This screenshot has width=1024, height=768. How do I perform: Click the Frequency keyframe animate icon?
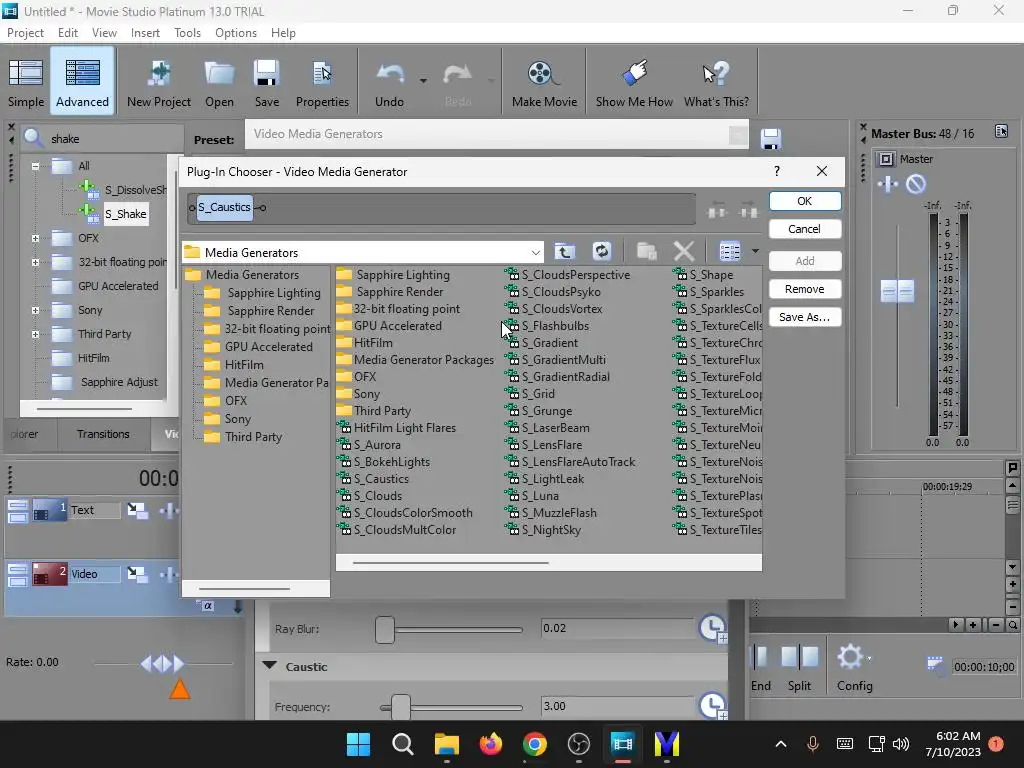coord(712,706)
